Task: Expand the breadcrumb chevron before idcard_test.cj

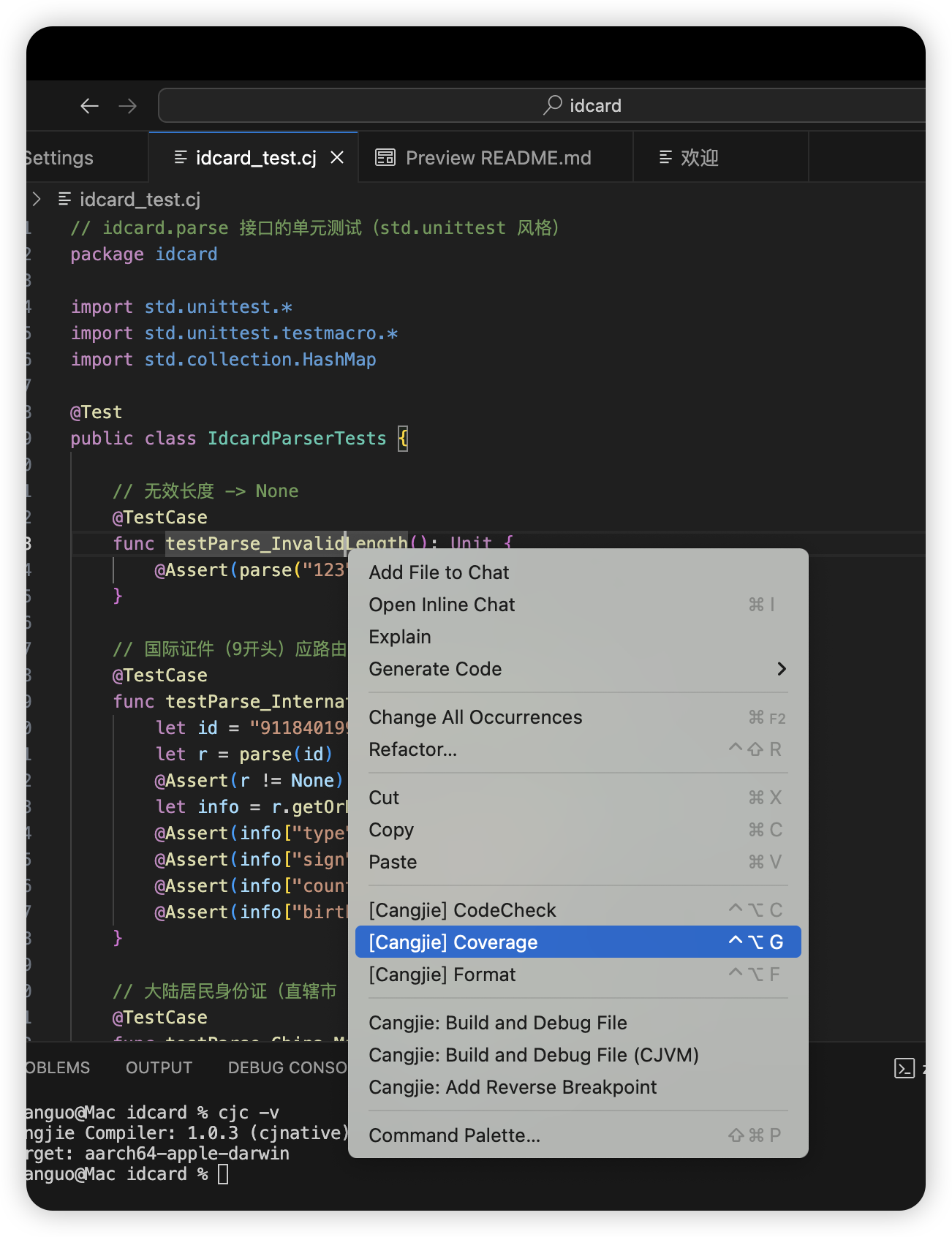Action: [37, 199]
